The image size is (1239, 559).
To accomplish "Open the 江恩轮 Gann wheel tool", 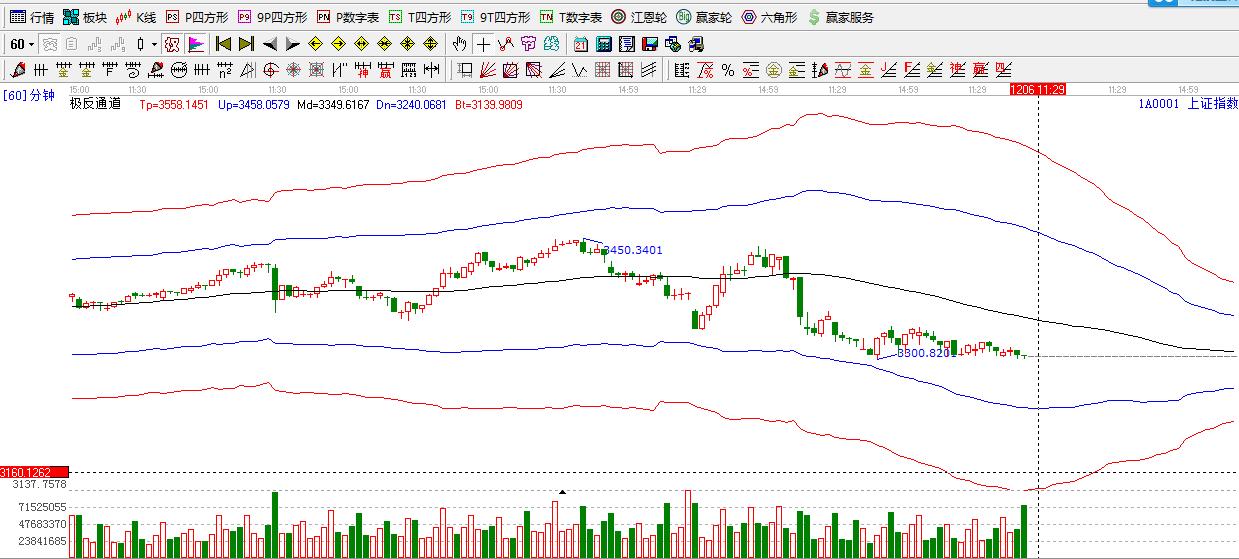I will 639,17.
